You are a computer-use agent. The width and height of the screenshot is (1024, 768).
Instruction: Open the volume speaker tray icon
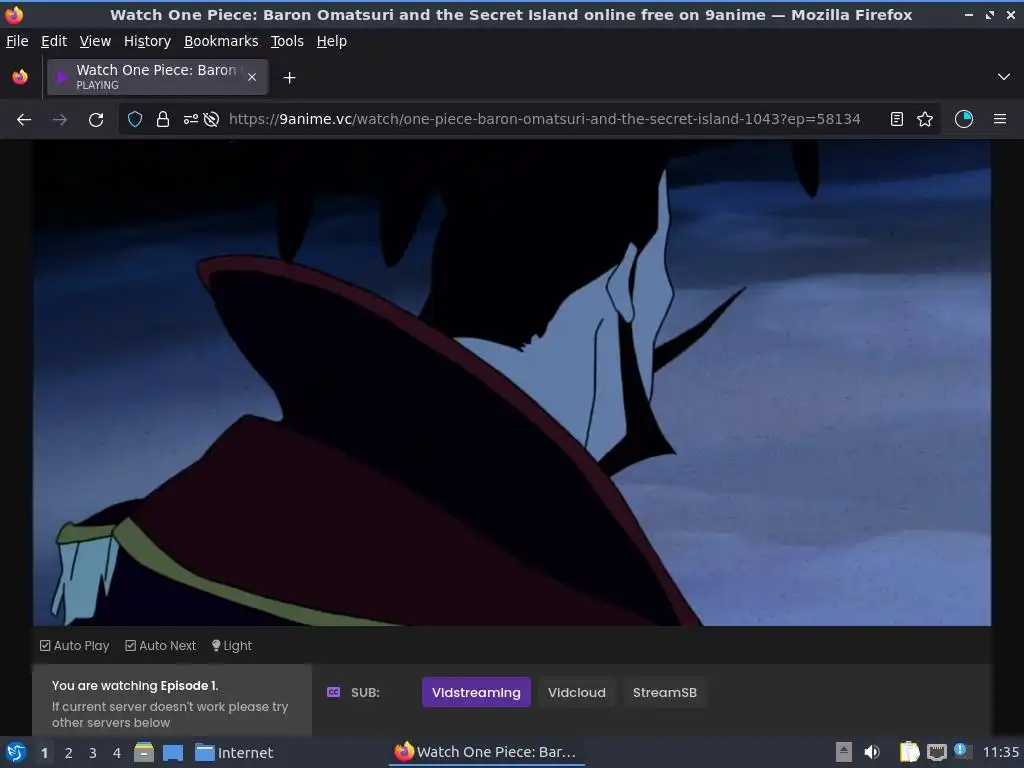pyautogui.click(x=872, y=752)
